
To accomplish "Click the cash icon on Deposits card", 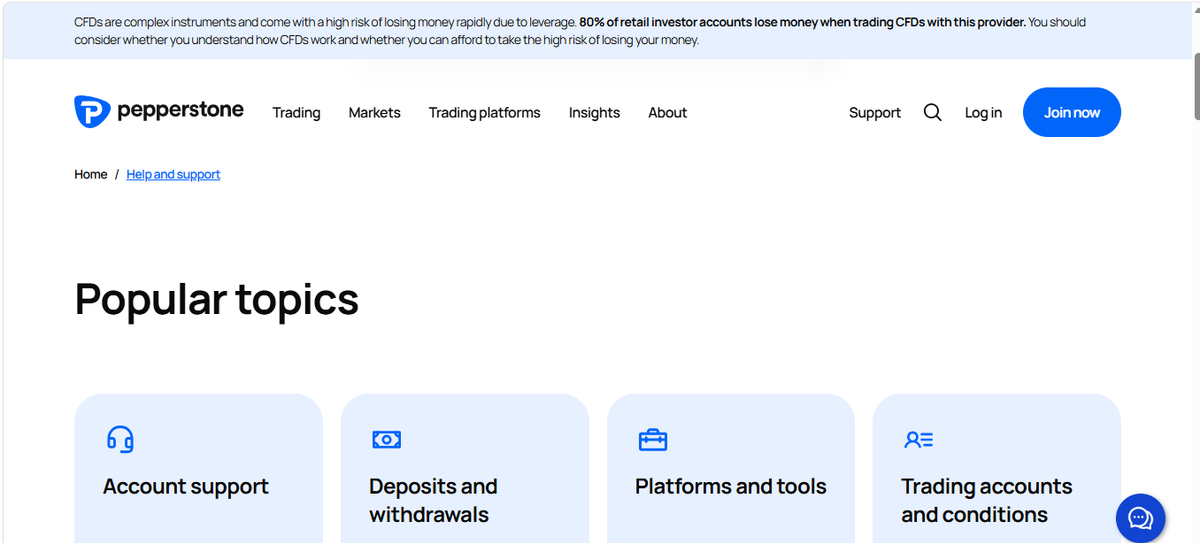I will click(x=386, y=439).
